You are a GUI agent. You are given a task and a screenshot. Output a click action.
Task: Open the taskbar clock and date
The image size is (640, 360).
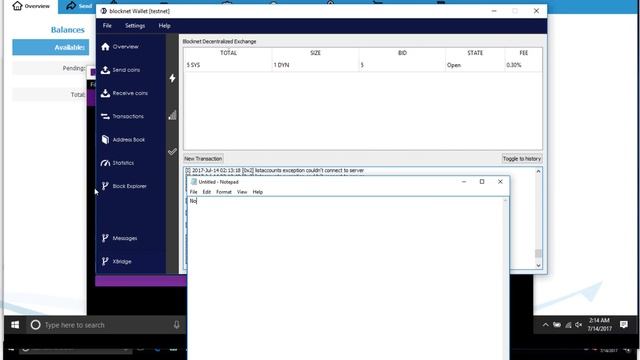tap(600, 324)
